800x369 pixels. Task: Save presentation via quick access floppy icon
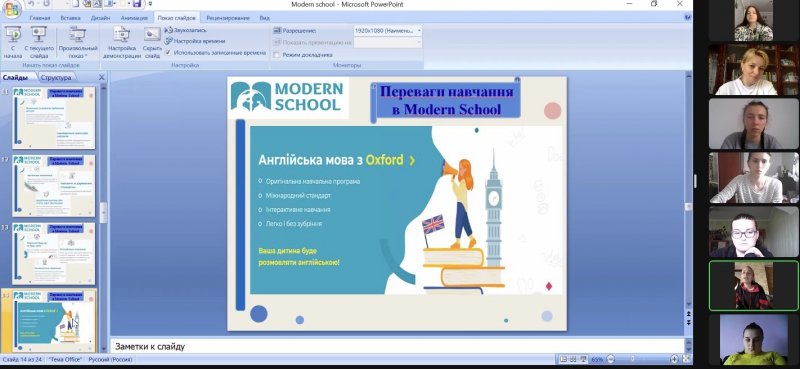click(x=137, y=4)
